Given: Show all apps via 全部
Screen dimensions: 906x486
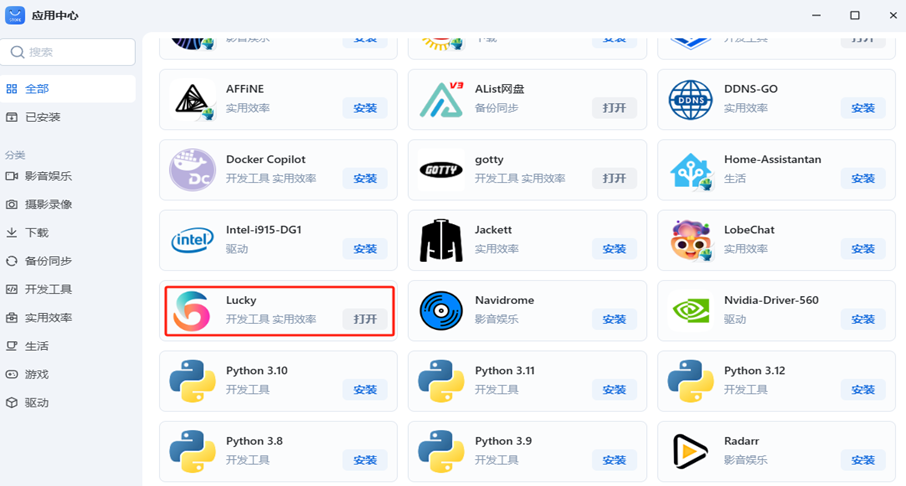Looking at the screenshot, I should coord(68,89).
